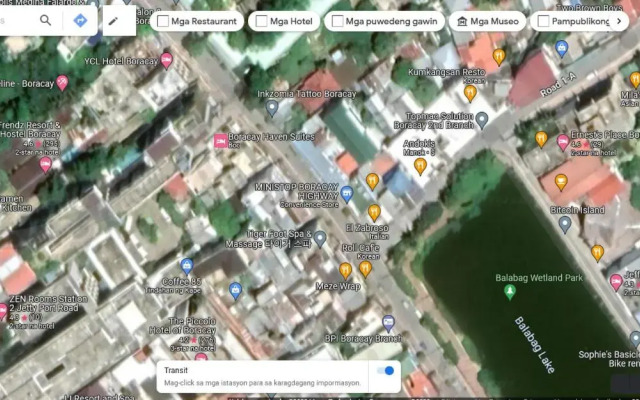640x400 pixels.
Task: Select the Balabag Wetland Park tree pin
Action: pyautogui.click(x=509, y=292)
